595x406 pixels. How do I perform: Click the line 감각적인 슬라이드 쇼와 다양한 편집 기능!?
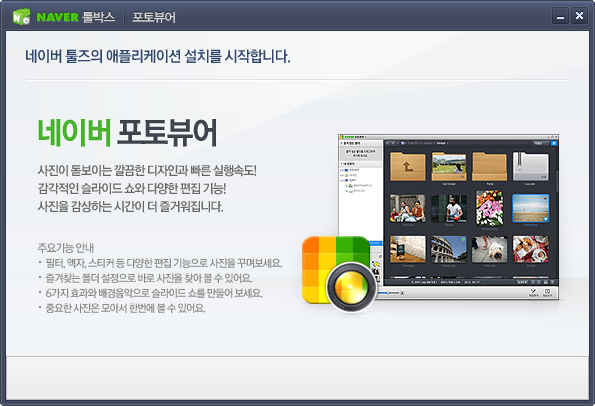point(132,188)
